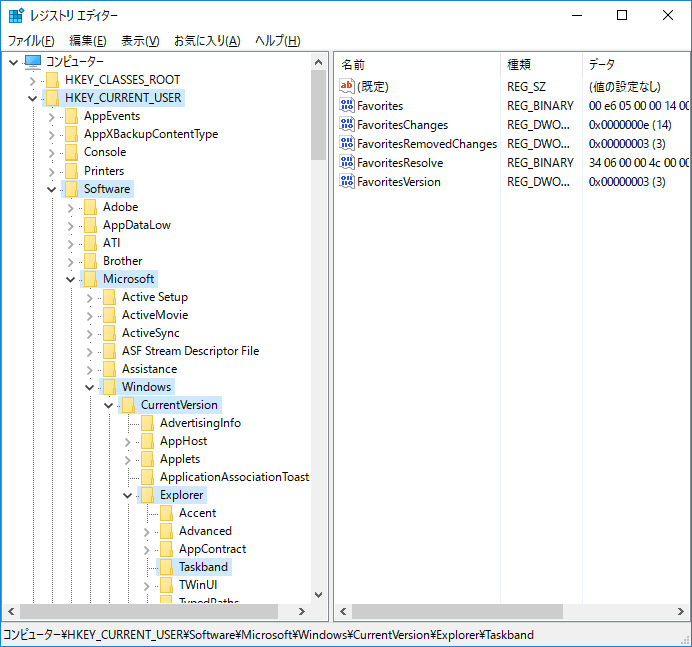Click the Active Setup folder icon

109,297
